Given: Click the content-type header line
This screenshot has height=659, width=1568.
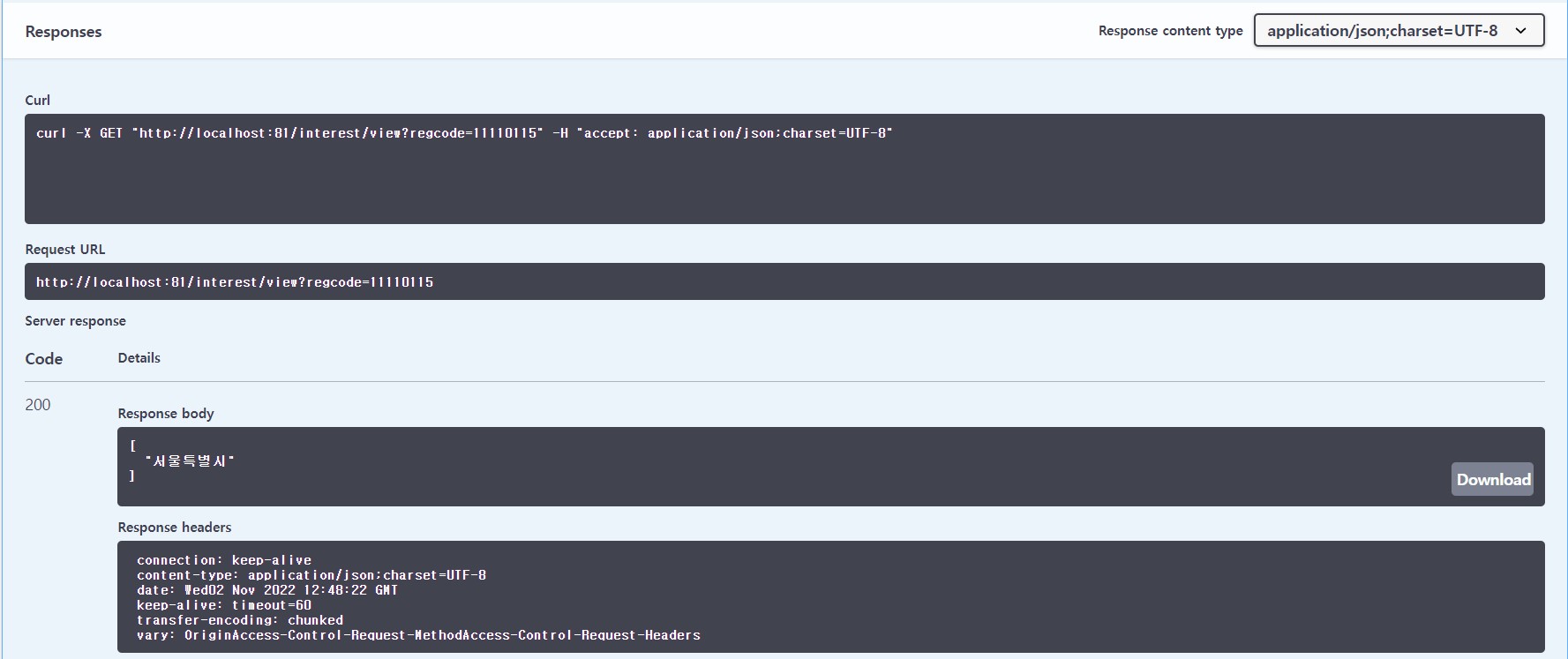Looking at the screenshot, I should click(x=311, y=575).
